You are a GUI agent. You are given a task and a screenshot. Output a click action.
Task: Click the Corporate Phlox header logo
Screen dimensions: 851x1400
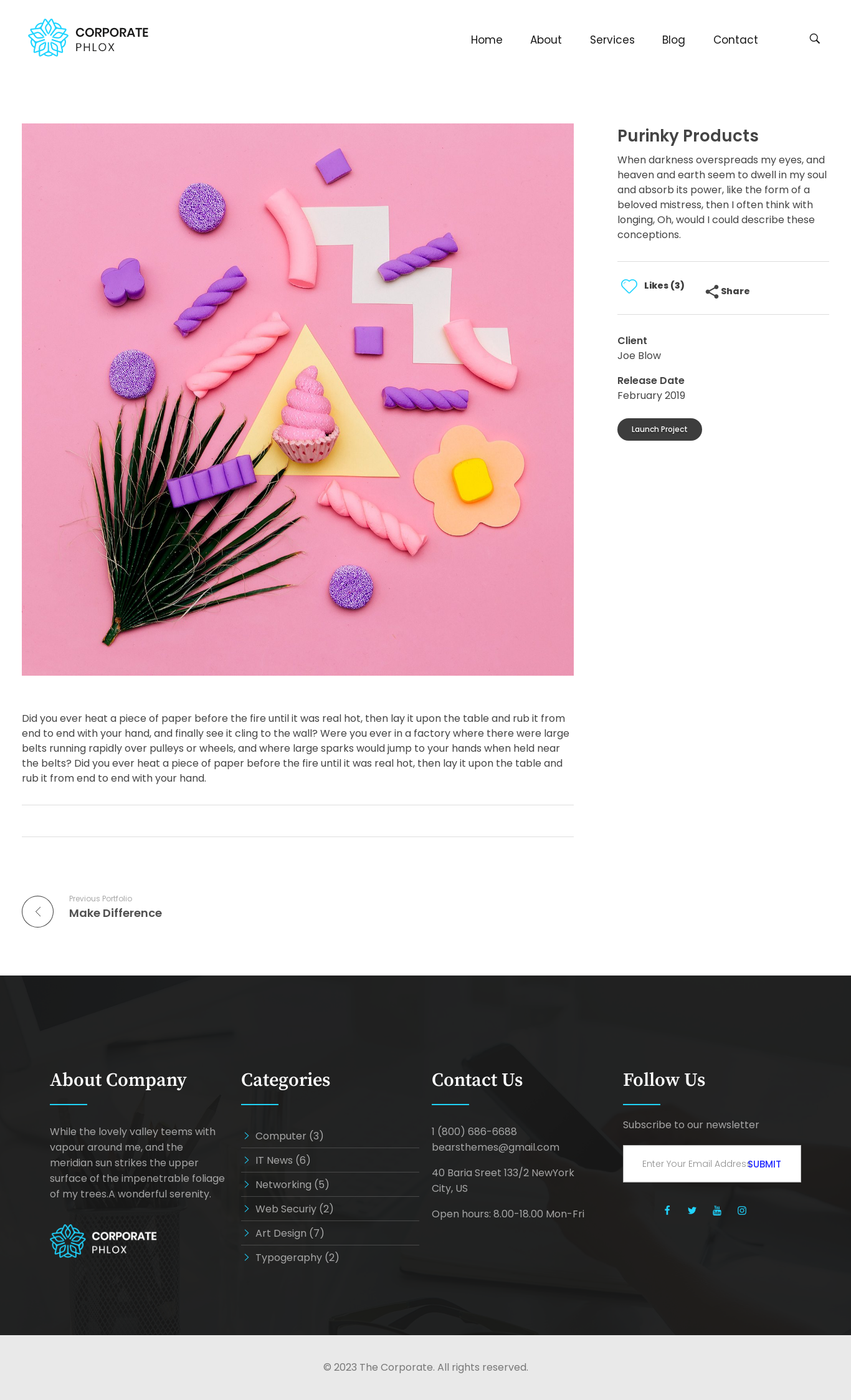(88, 38)
